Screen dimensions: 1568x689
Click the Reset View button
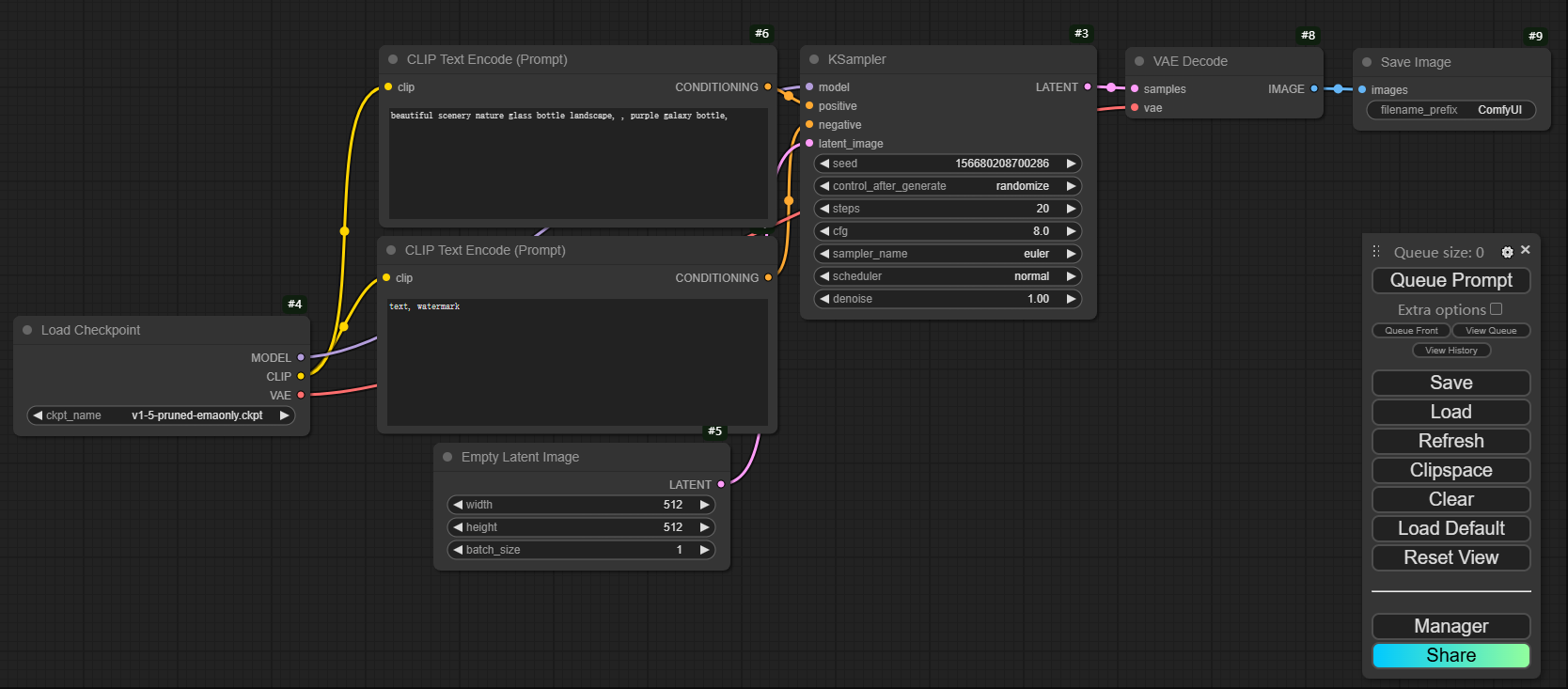pyautogui.click(x=1451, y=557)
